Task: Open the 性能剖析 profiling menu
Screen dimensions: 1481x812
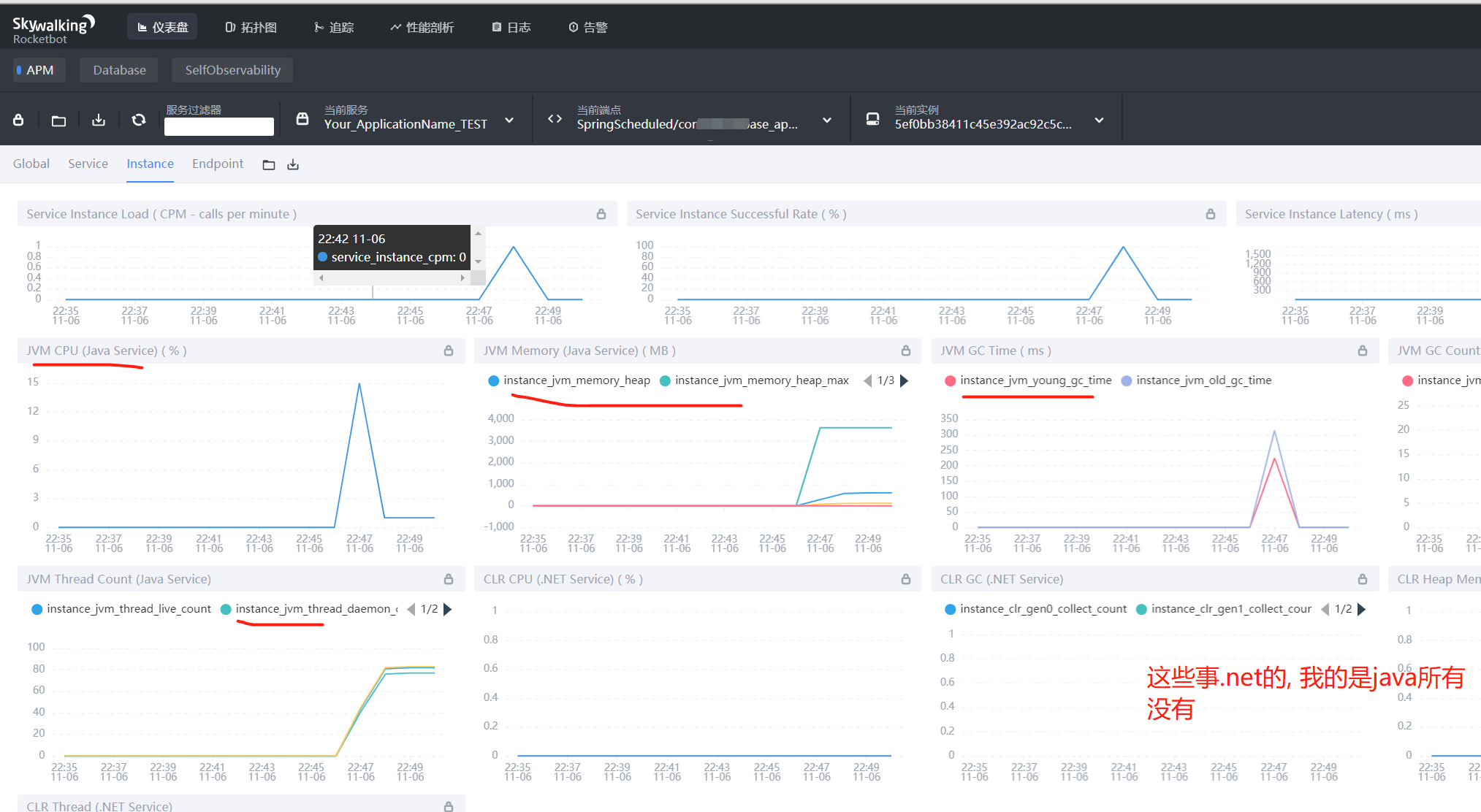Action: pyautogui.click(x=422, y=27)
